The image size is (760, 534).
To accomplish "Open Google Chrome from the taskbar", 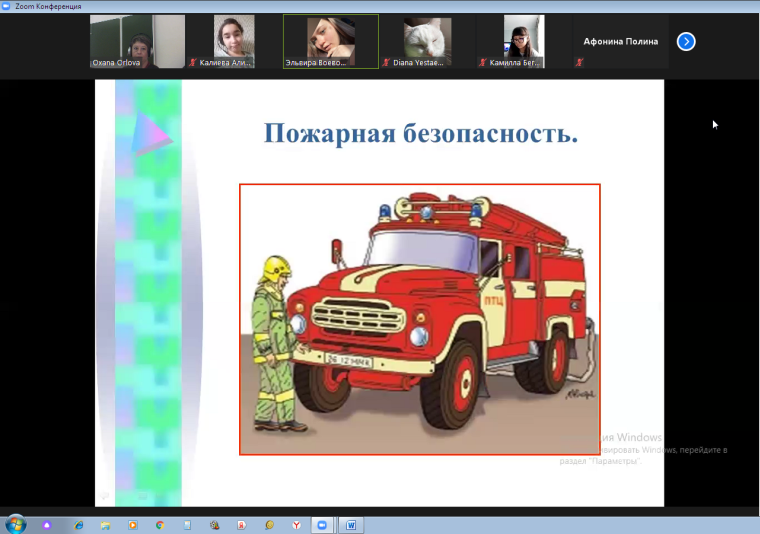I will (160, 524).
